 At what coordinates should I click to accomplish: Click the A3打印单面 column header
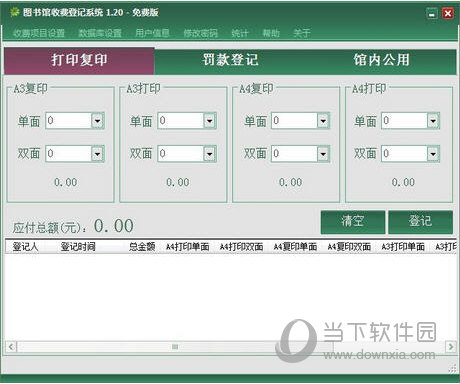point(403,247)
